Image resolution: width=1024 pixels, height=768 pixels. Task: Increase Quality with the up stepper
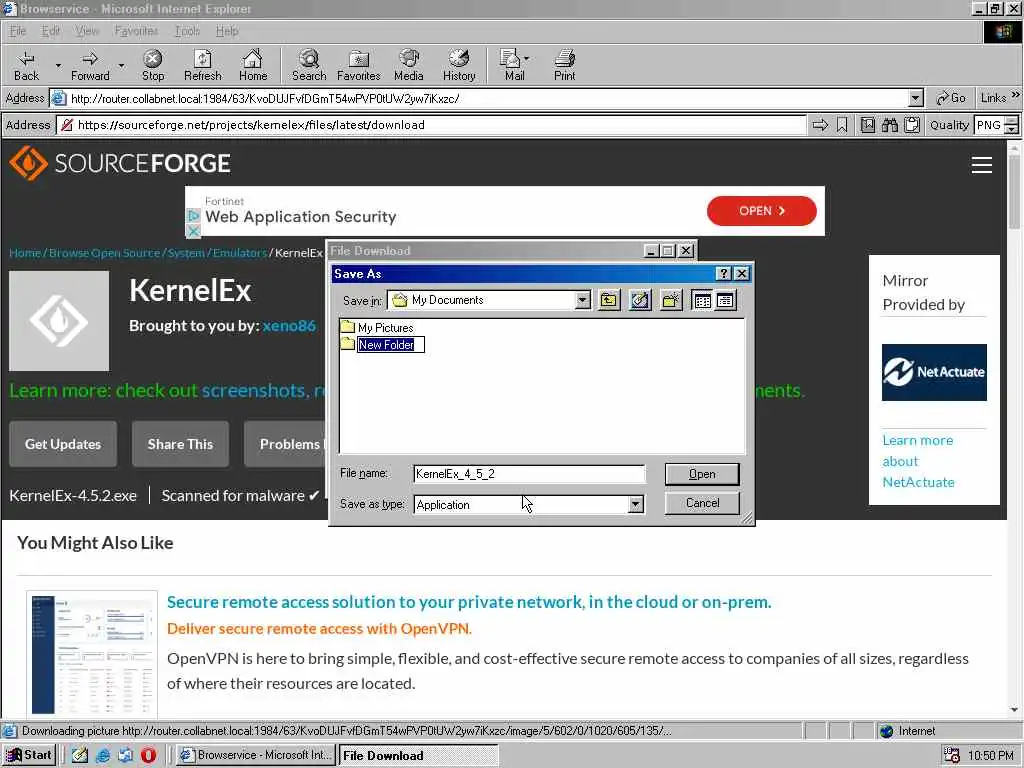coord(1012,120)
